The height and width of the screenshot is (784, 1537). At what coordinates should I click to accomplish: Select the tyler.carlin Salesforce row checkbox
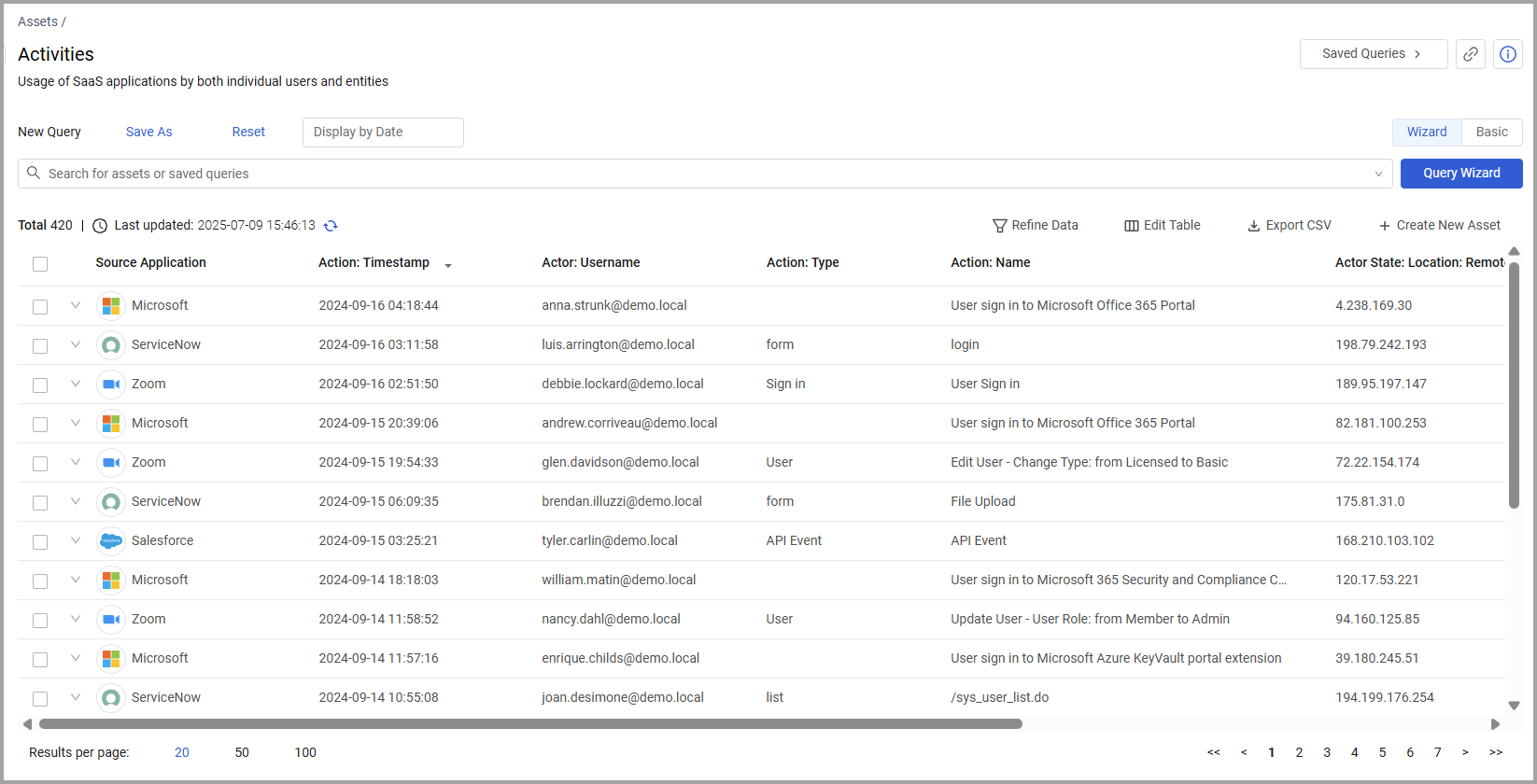click(x=40, y=542)
